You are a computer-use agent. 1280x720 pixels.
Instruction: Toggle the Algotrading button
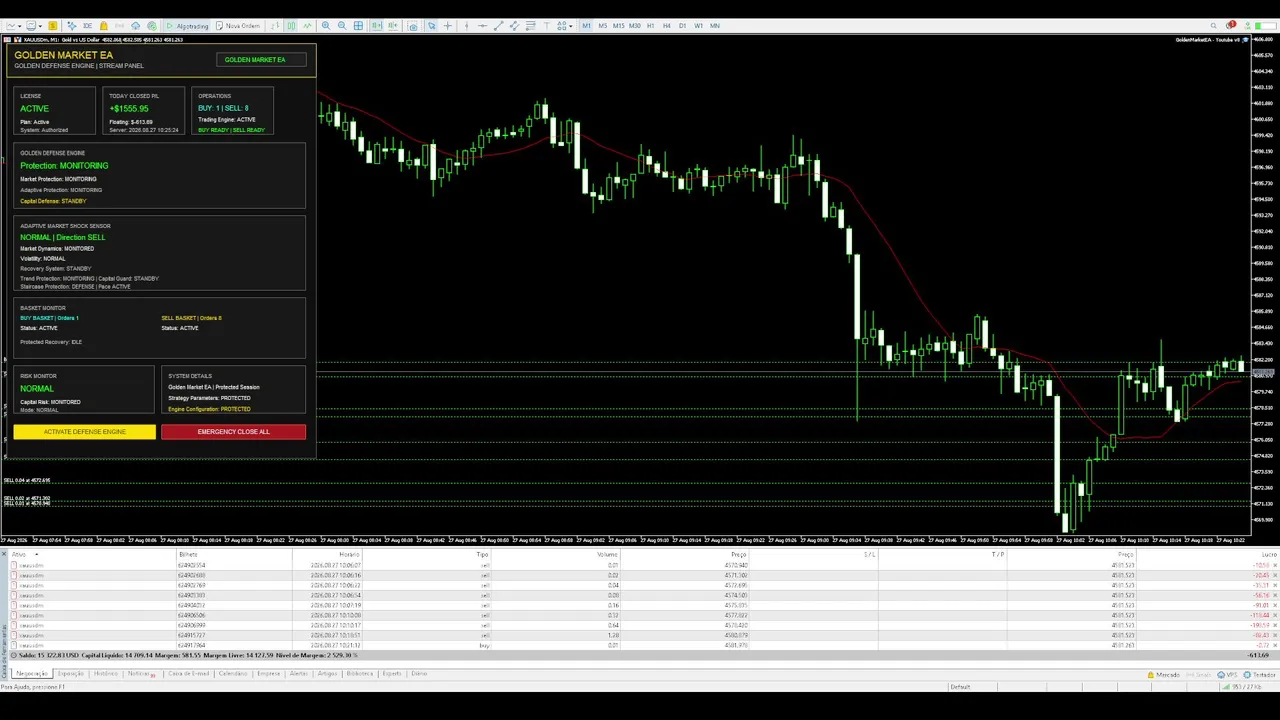(187, 26)
